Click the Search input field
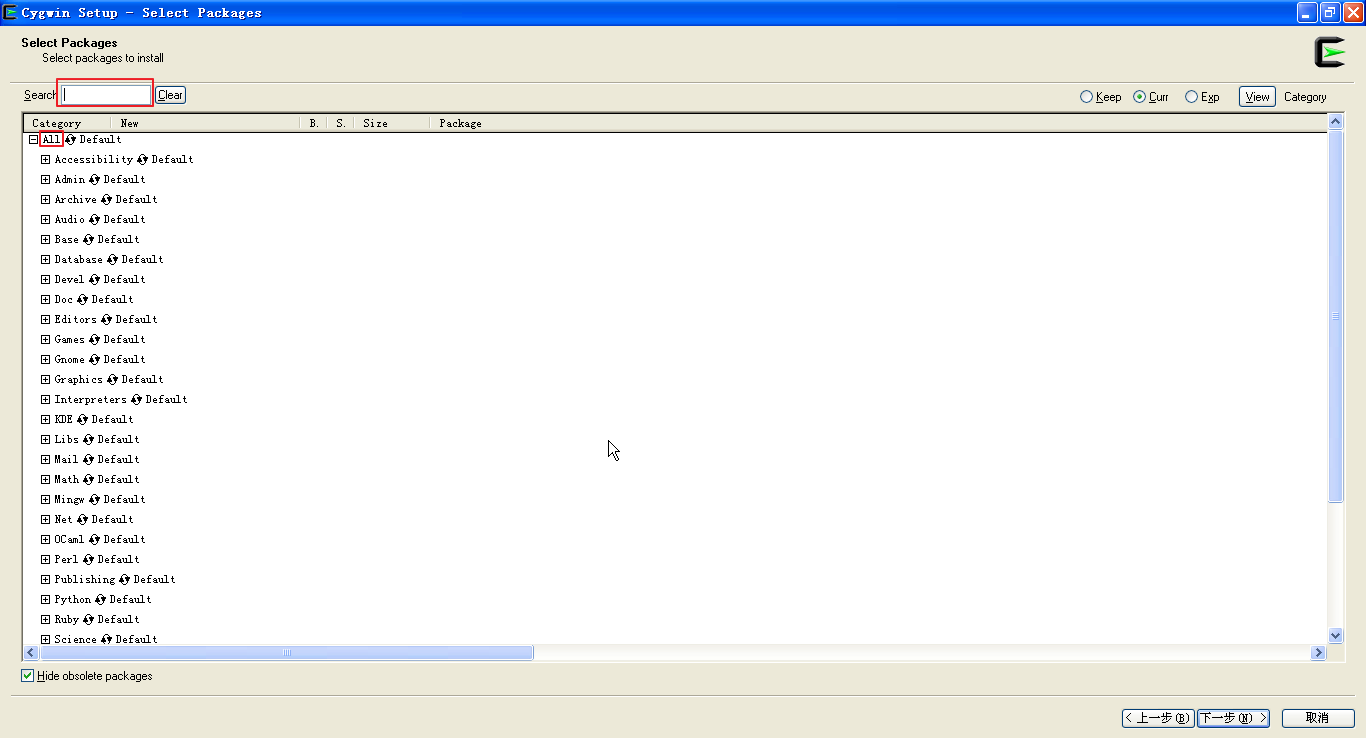The width and height of the screenshot is (1366, 738). [x=105, y=95]
